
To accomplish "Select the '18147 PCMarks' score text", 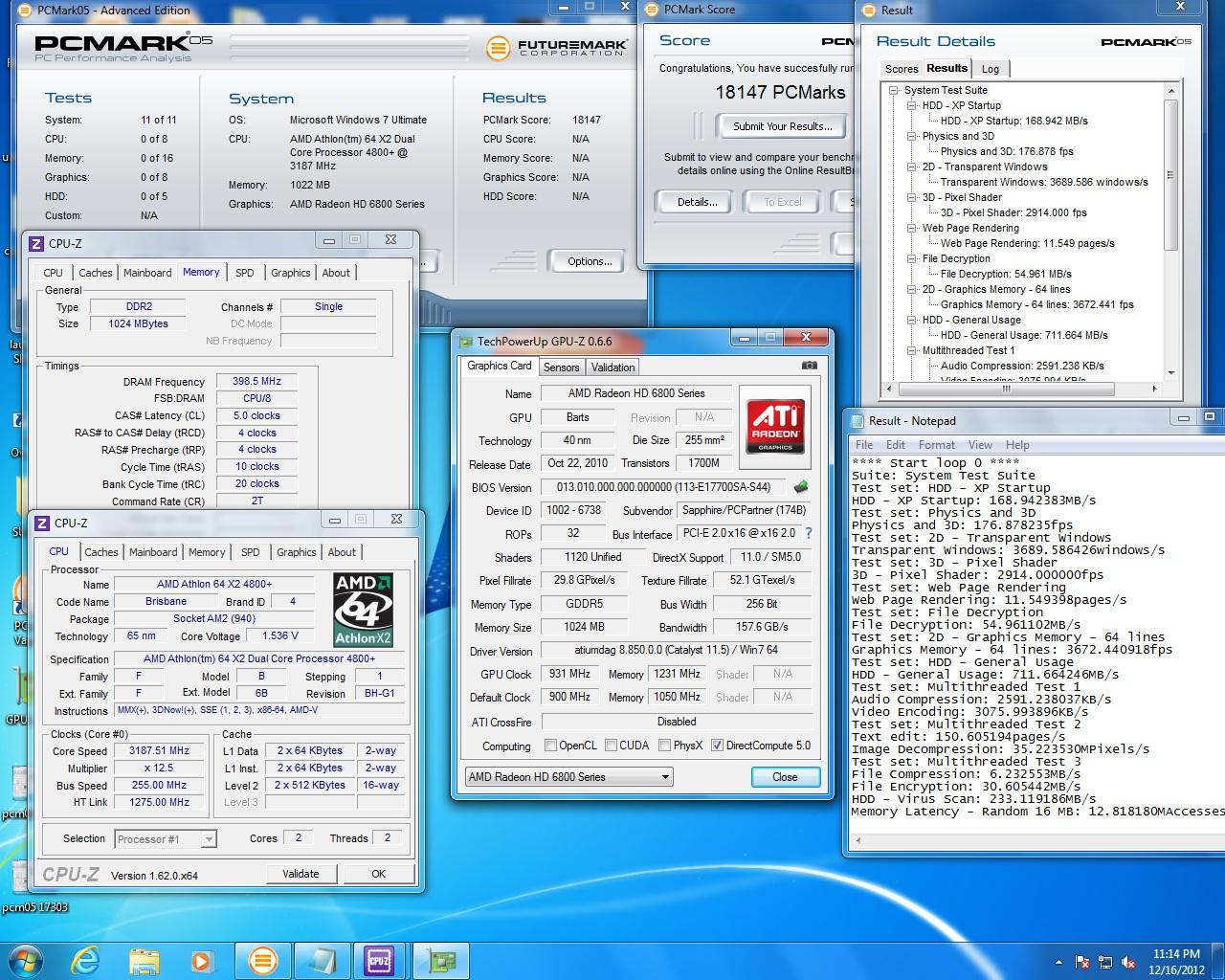I will [780, 93].
